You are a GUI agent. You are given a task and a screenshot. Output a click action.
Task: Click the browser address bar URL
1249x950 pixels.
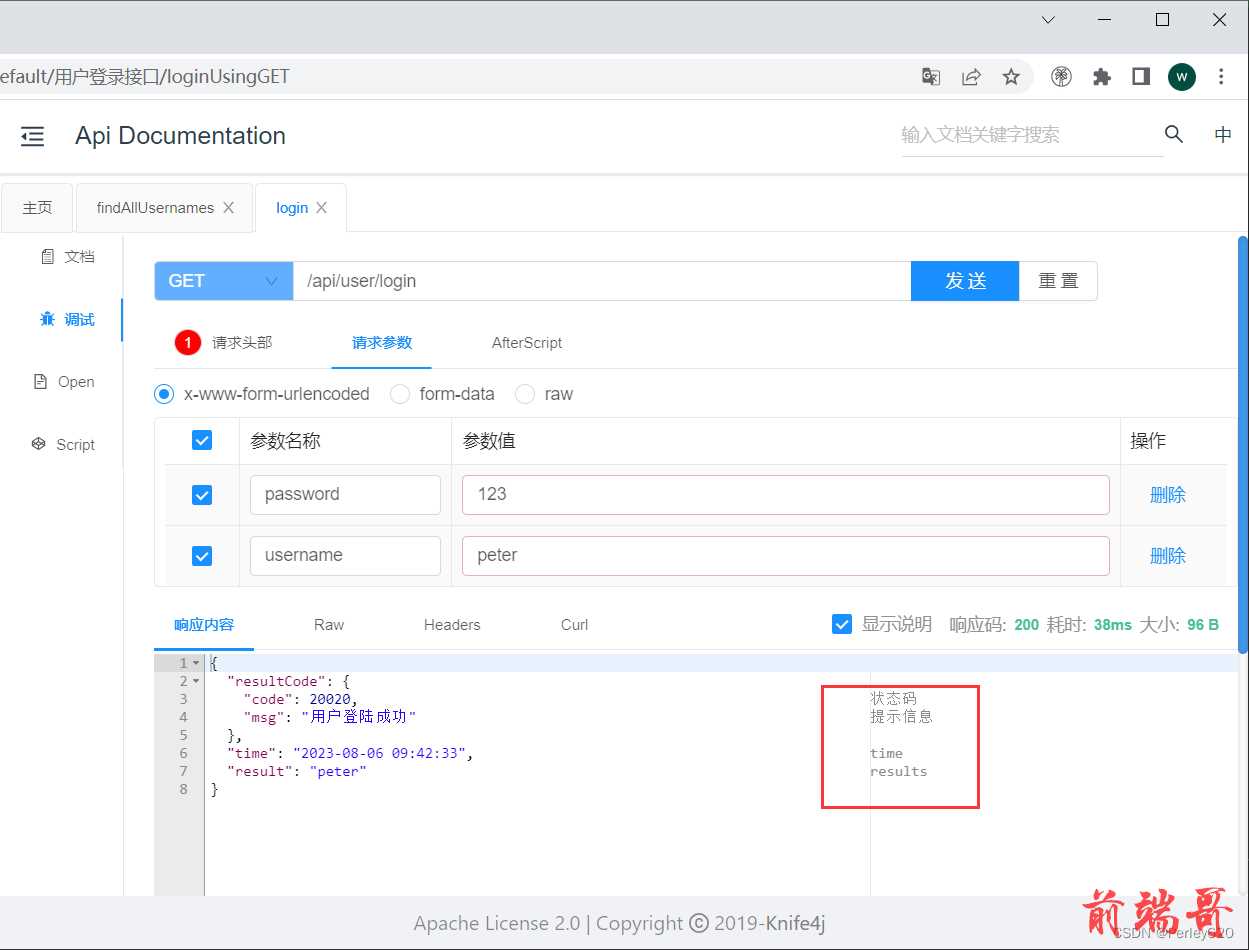point(145,77)
